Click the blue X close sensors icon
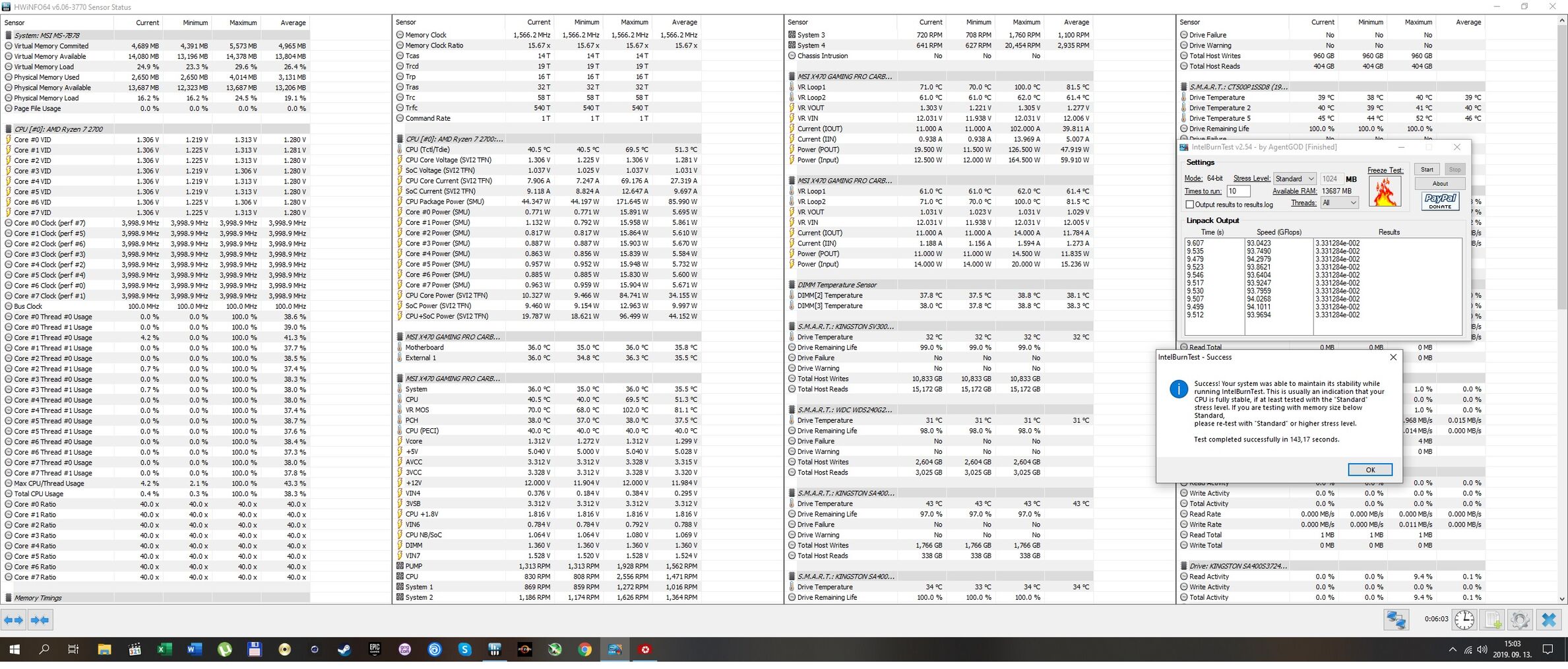1568x669 pixels. (x=1549, y=620)
